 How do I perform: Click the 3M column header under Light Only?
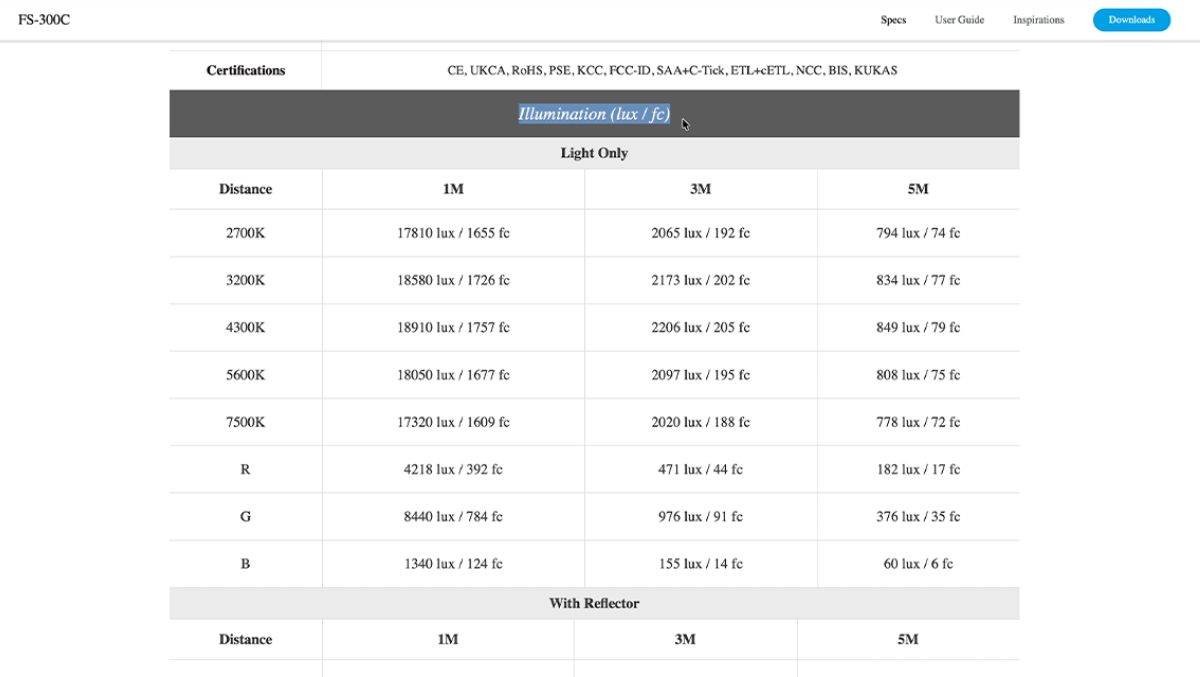point(700,189)
